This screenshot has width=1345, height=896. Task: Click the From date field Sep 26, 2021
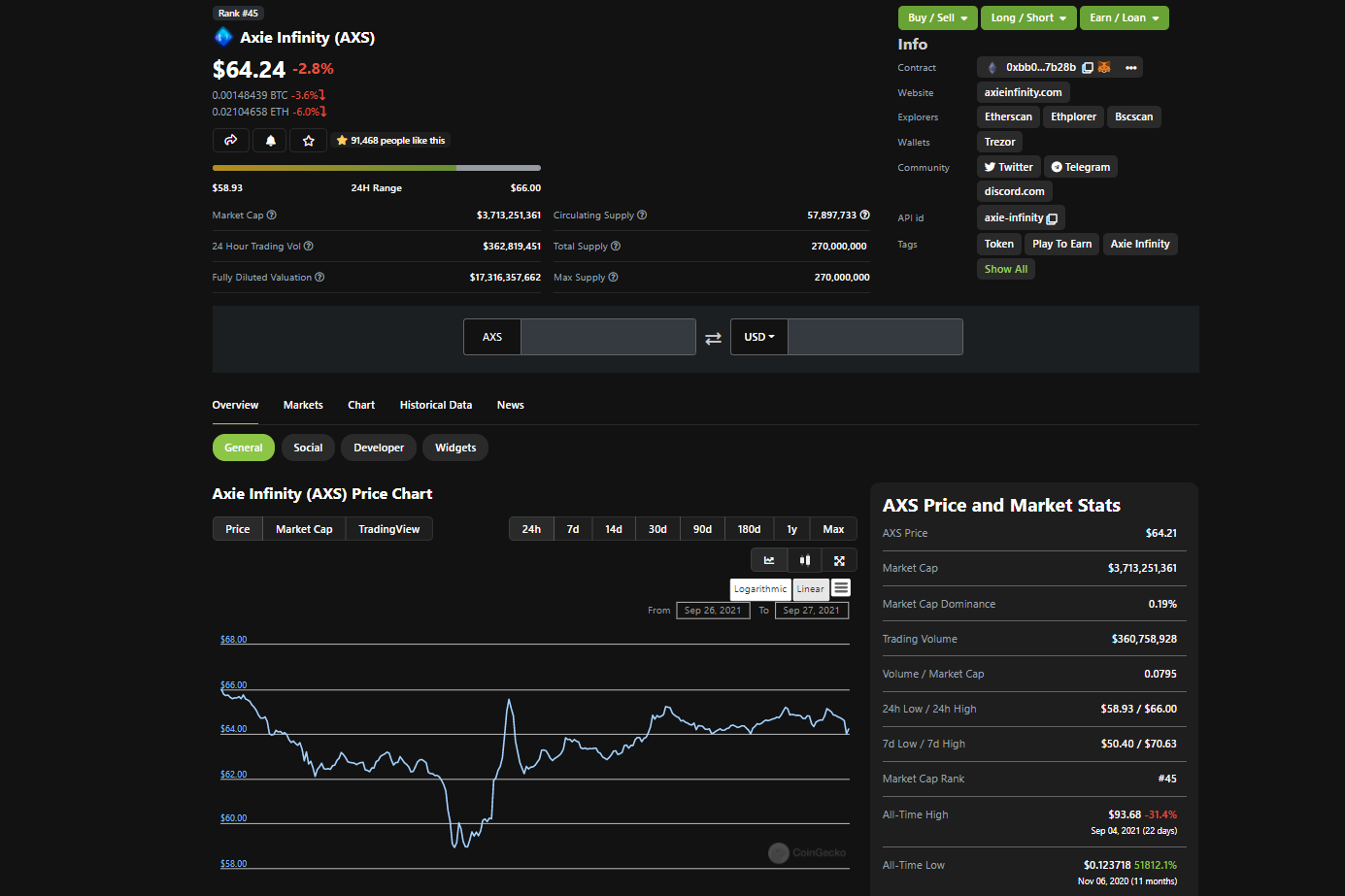coord(713,611)
